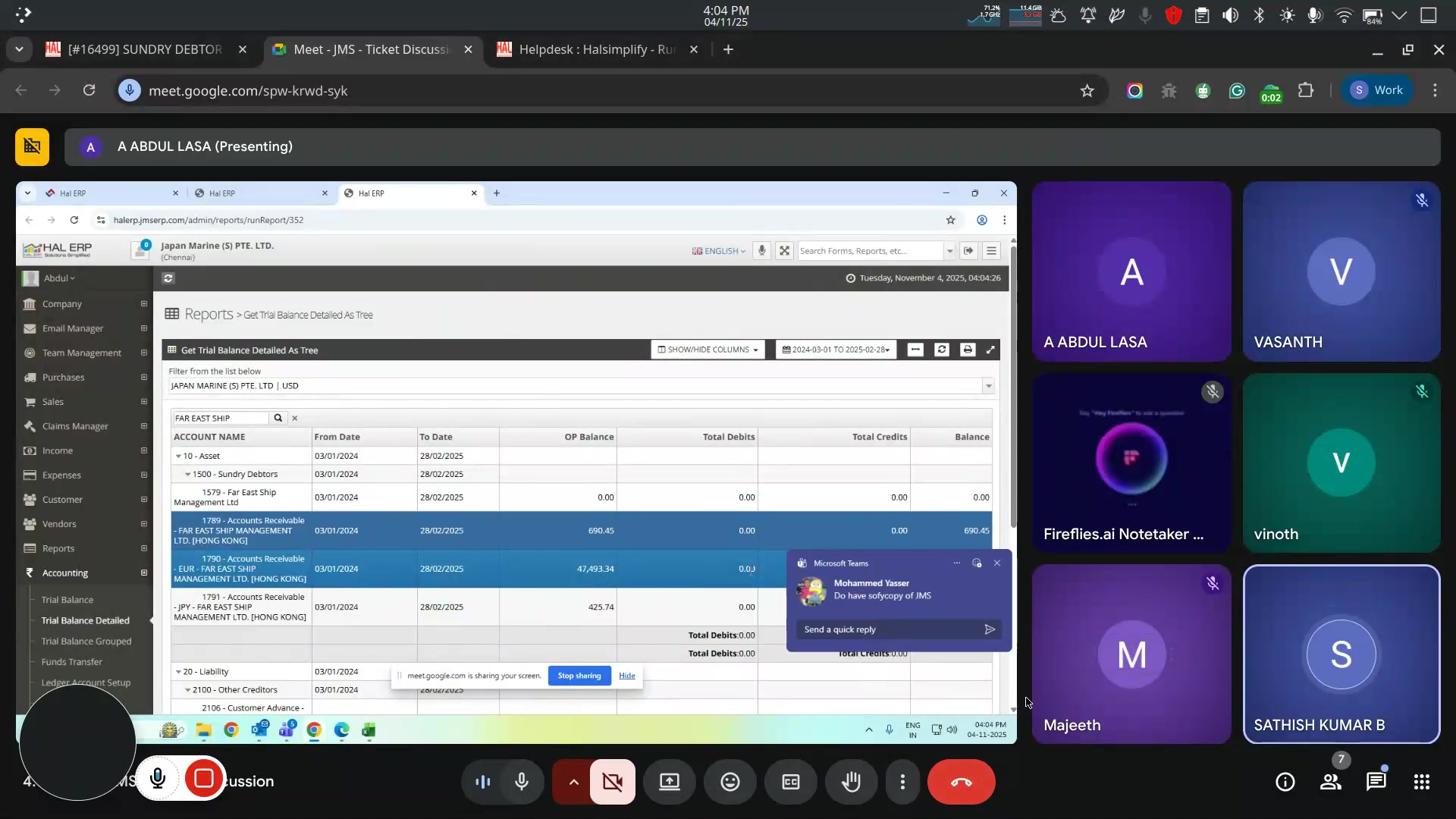Open the tab search dropdown left of the tabs
Viewport: 1456px width, 819px height.
pyautogui.click(x=19, y=49)
